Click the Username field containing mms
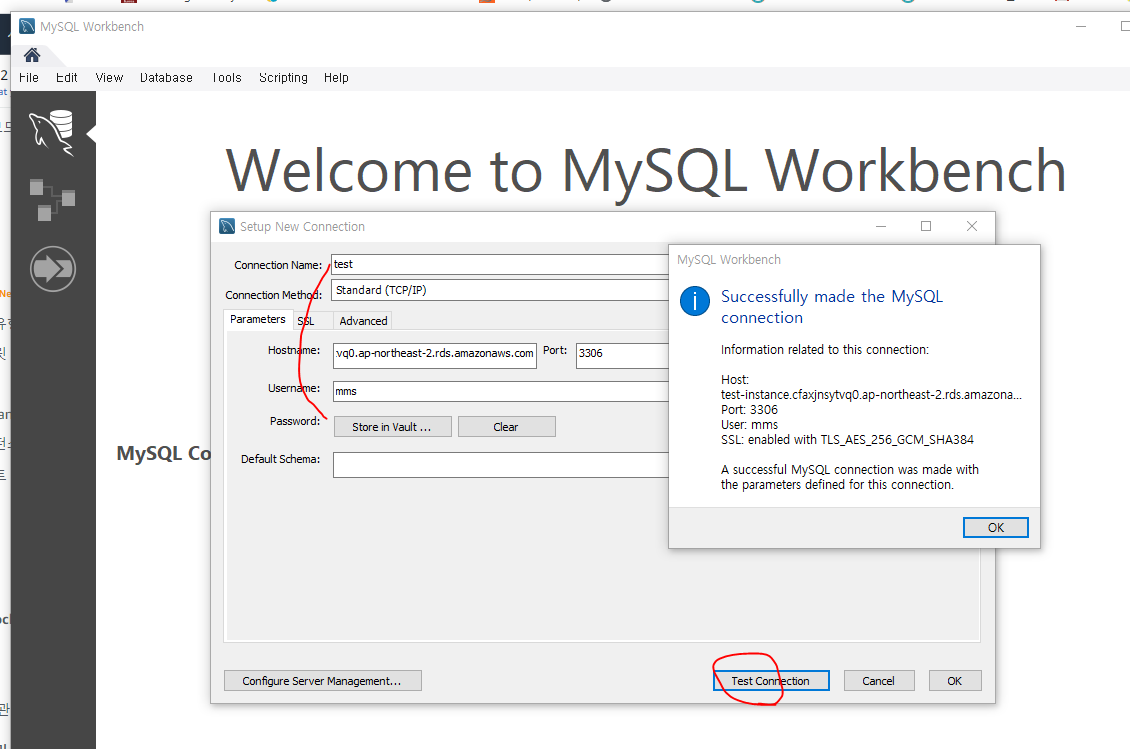This screenshot has height=749, width=1130. (501, 391)
